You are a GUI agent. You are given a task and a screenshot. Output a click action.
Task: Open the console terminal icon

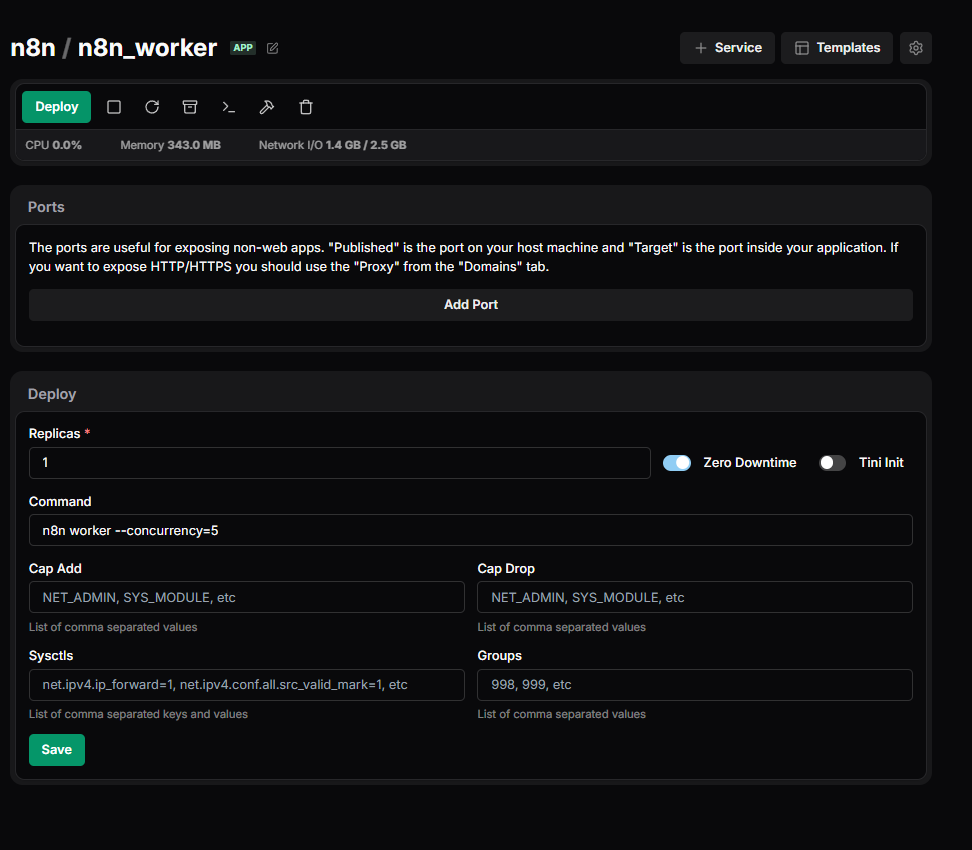point(229,107)
